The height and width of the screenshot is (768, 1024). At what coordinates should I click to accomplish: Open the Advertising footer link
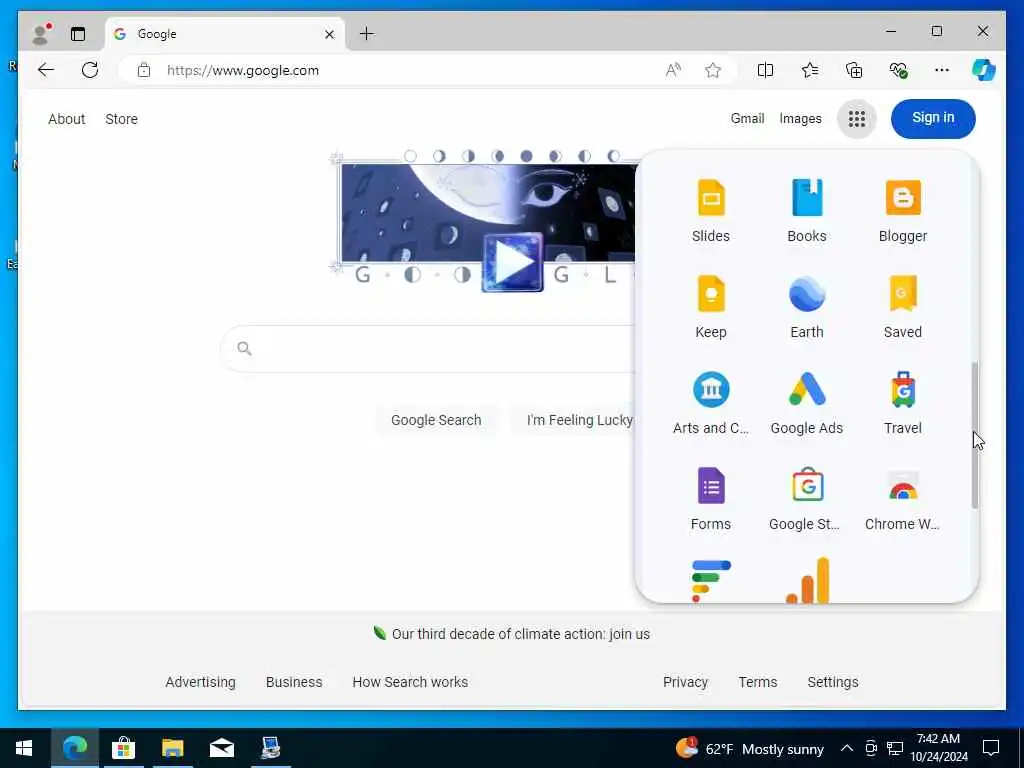200,682
